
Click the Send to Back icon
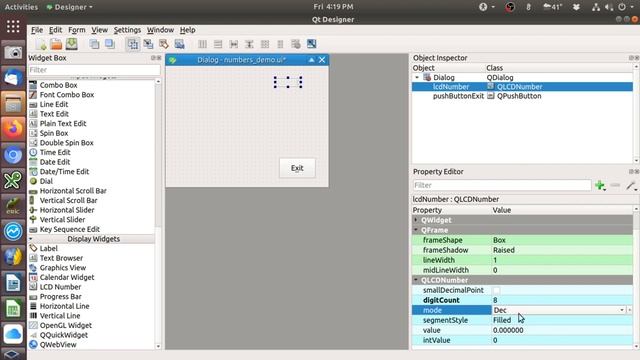tap(94, 44)
